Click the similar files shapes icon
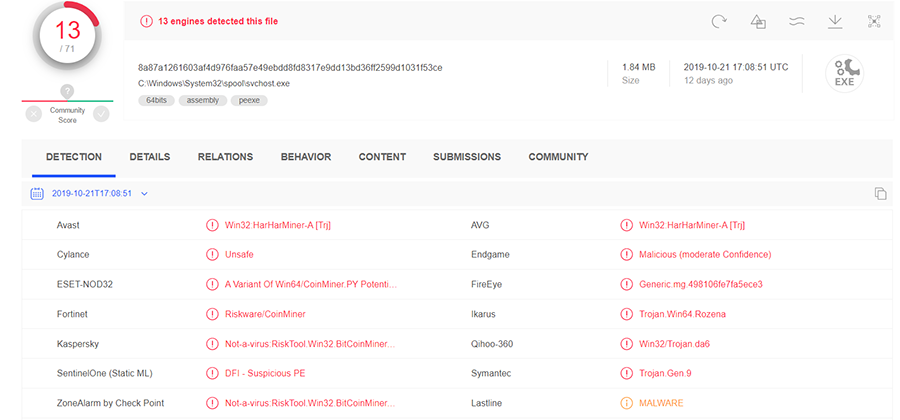 click(x=758, y=21)
